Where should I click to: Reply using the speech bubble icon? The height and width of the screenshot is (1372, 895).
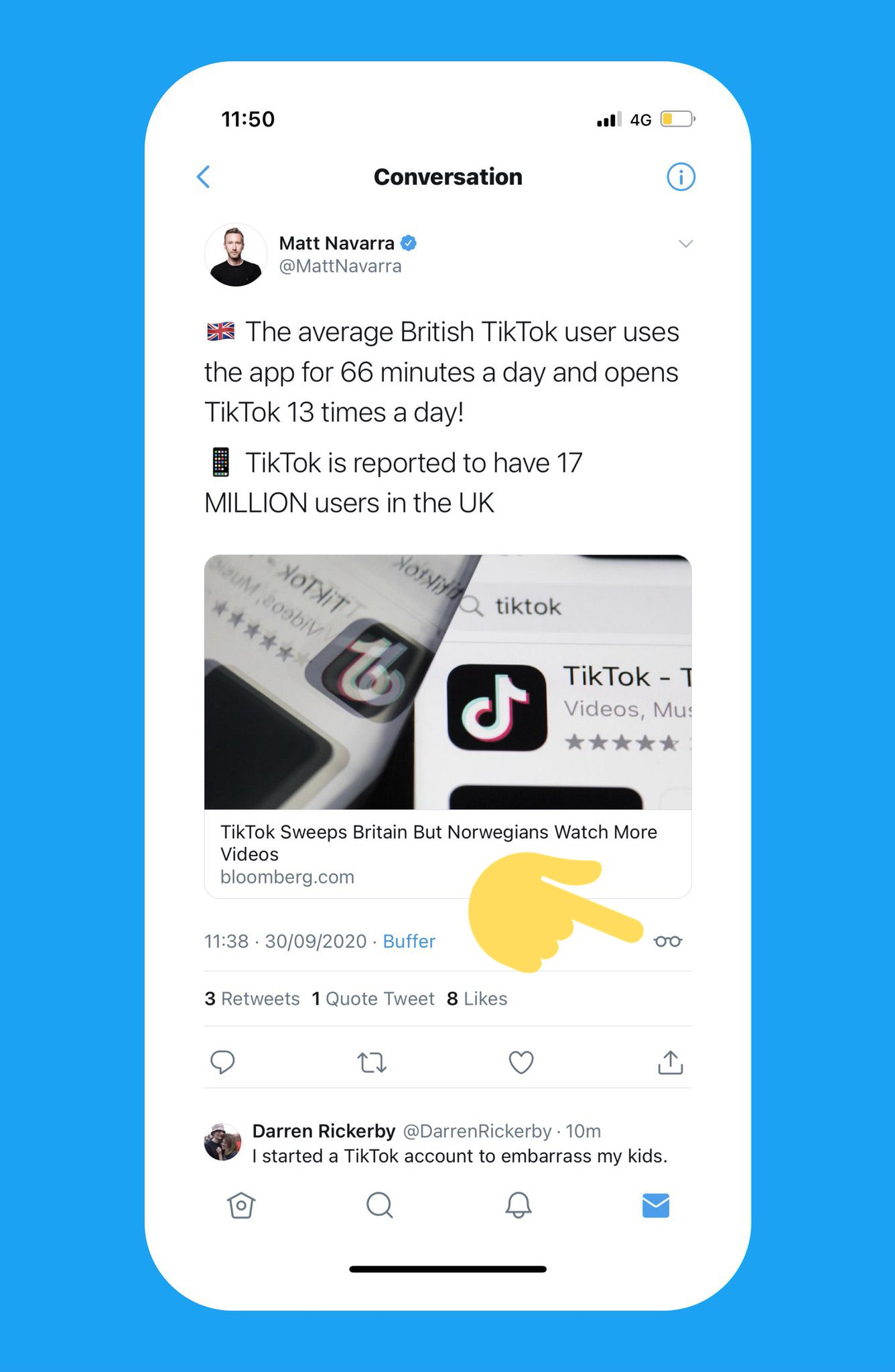[222, 1062]
